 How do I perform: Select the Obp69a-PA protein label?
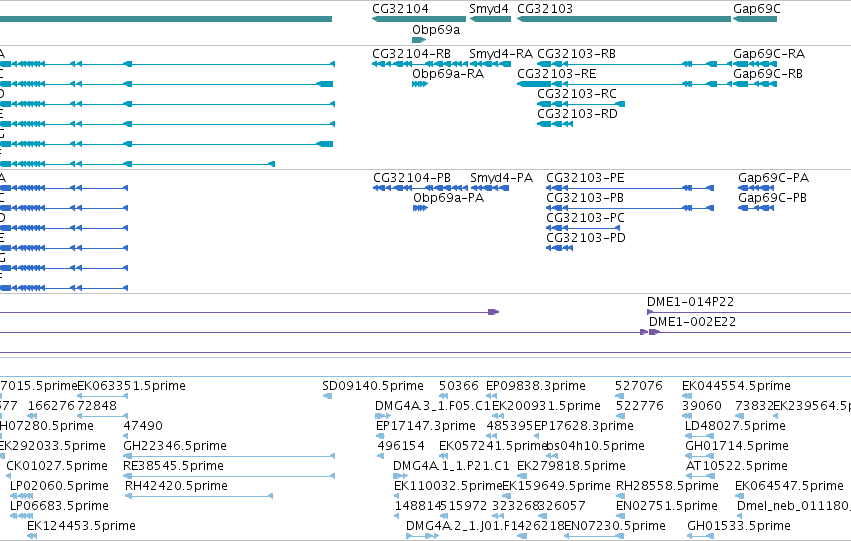pos(448,198)
